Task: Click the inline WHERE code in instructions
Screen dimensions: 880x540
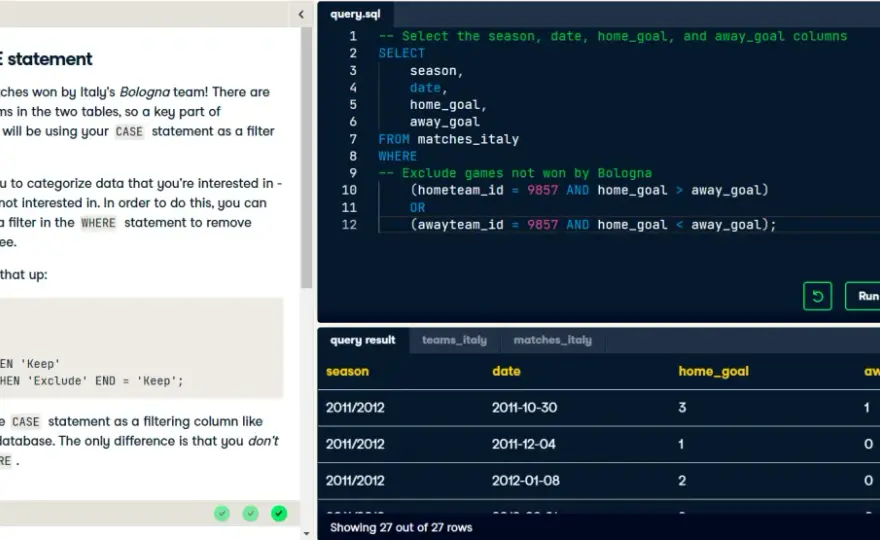Action: click(x=98, y=223)
